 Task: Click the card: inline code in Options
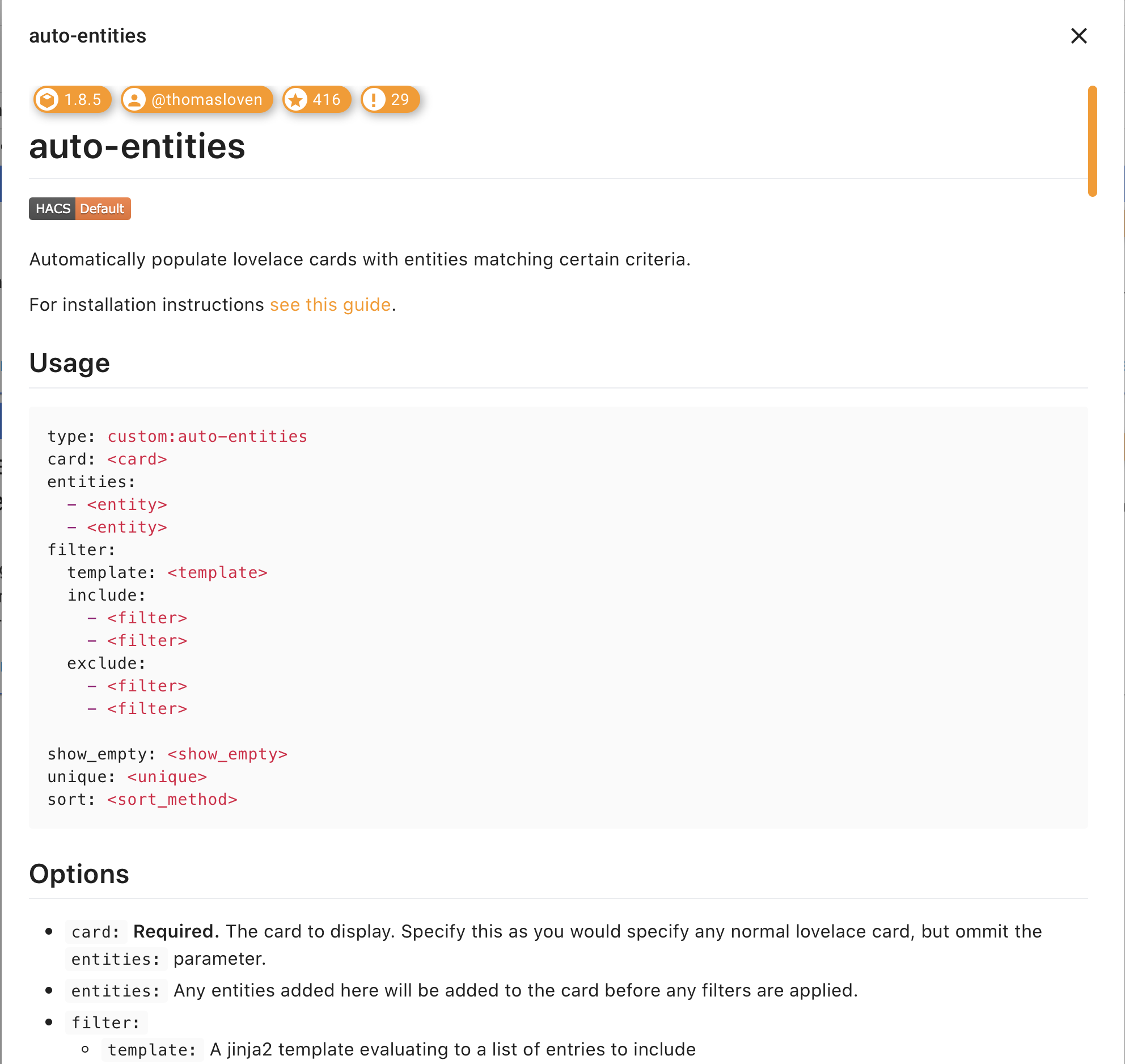[x=95, y=931]
